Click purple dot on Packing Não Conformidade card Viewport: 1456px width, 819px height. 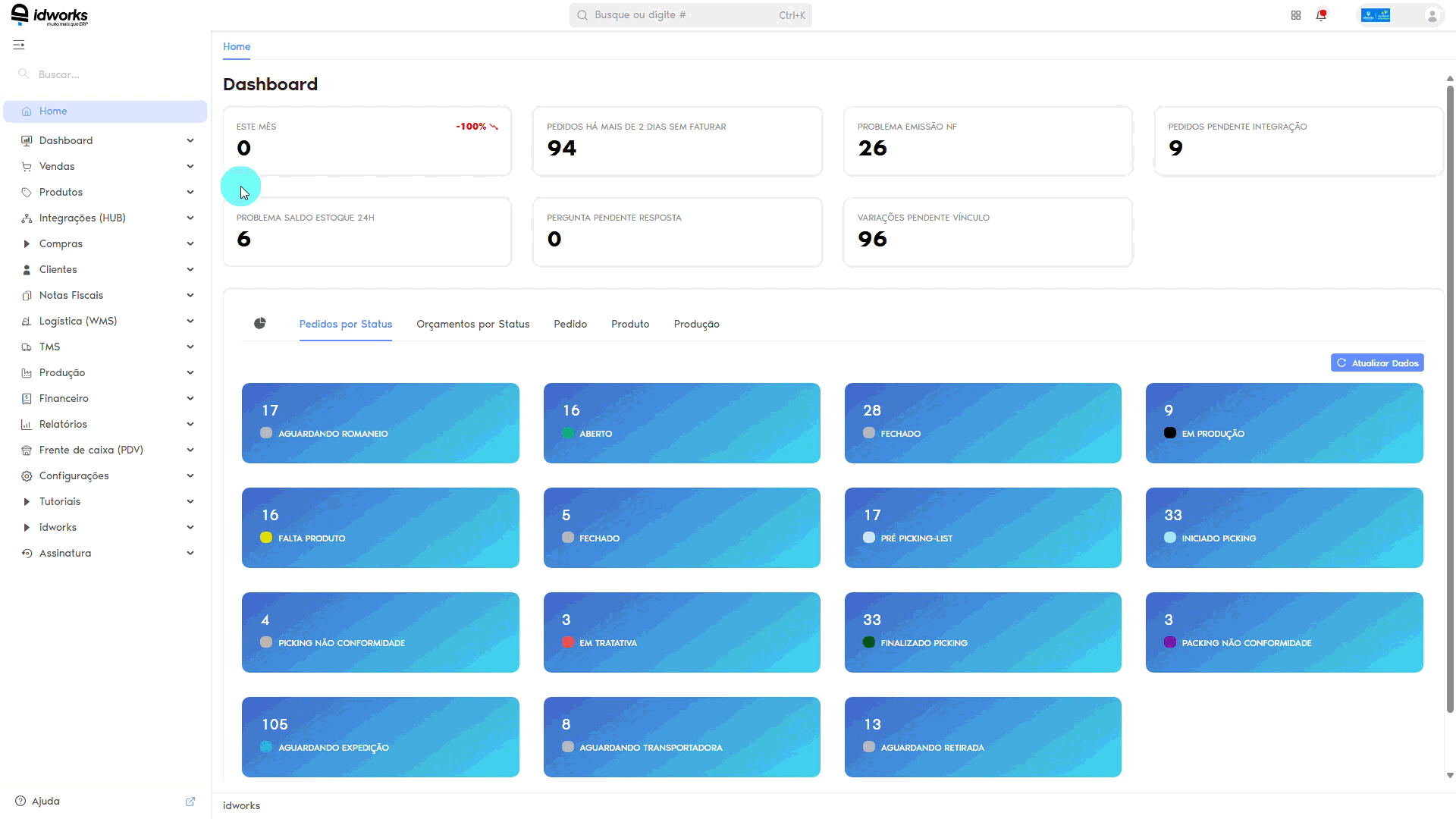1170,642
